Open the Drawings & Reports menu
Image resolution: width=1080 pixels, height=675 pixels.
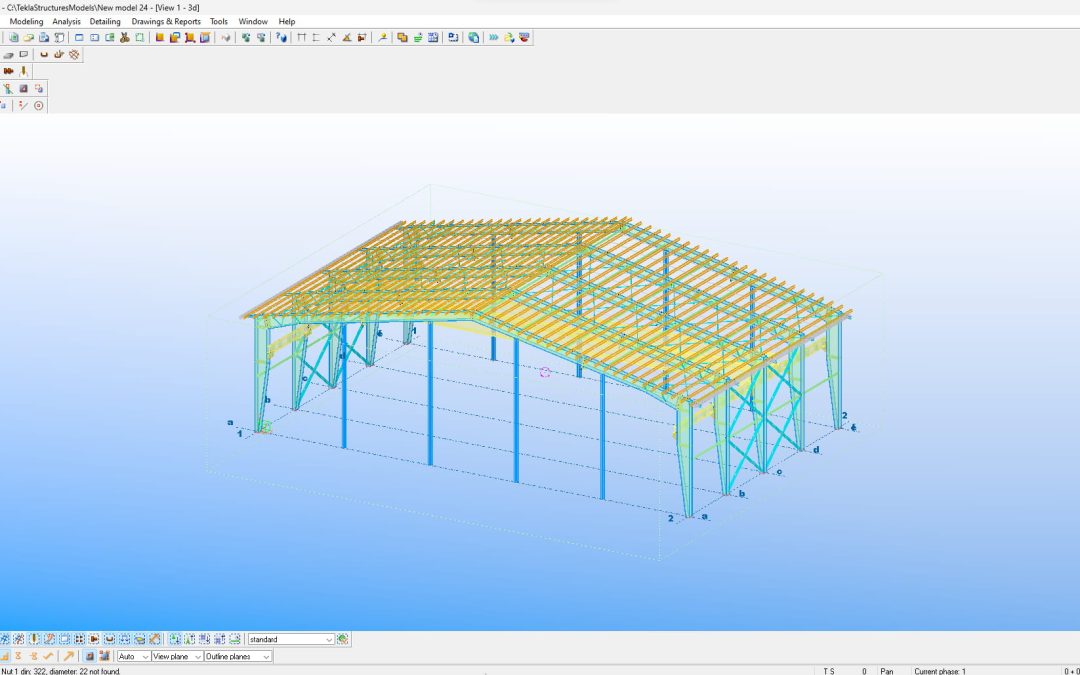pos(166,21)
